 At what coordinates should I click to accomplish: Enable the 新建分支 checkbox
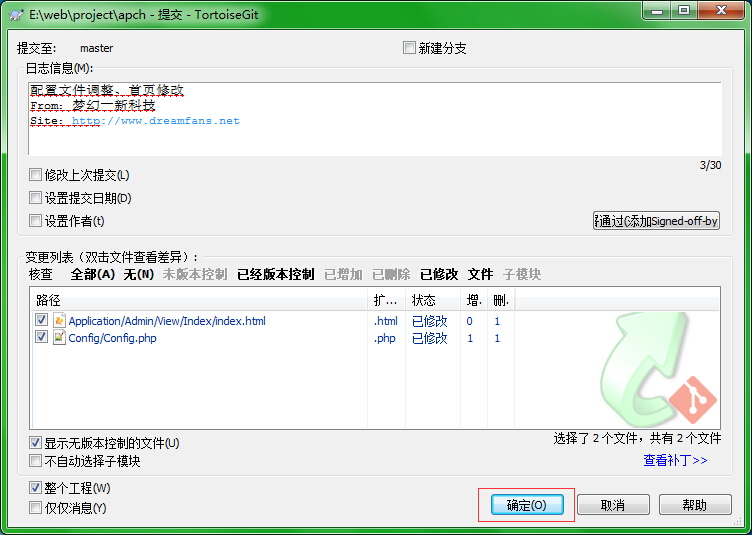(409, 48)
